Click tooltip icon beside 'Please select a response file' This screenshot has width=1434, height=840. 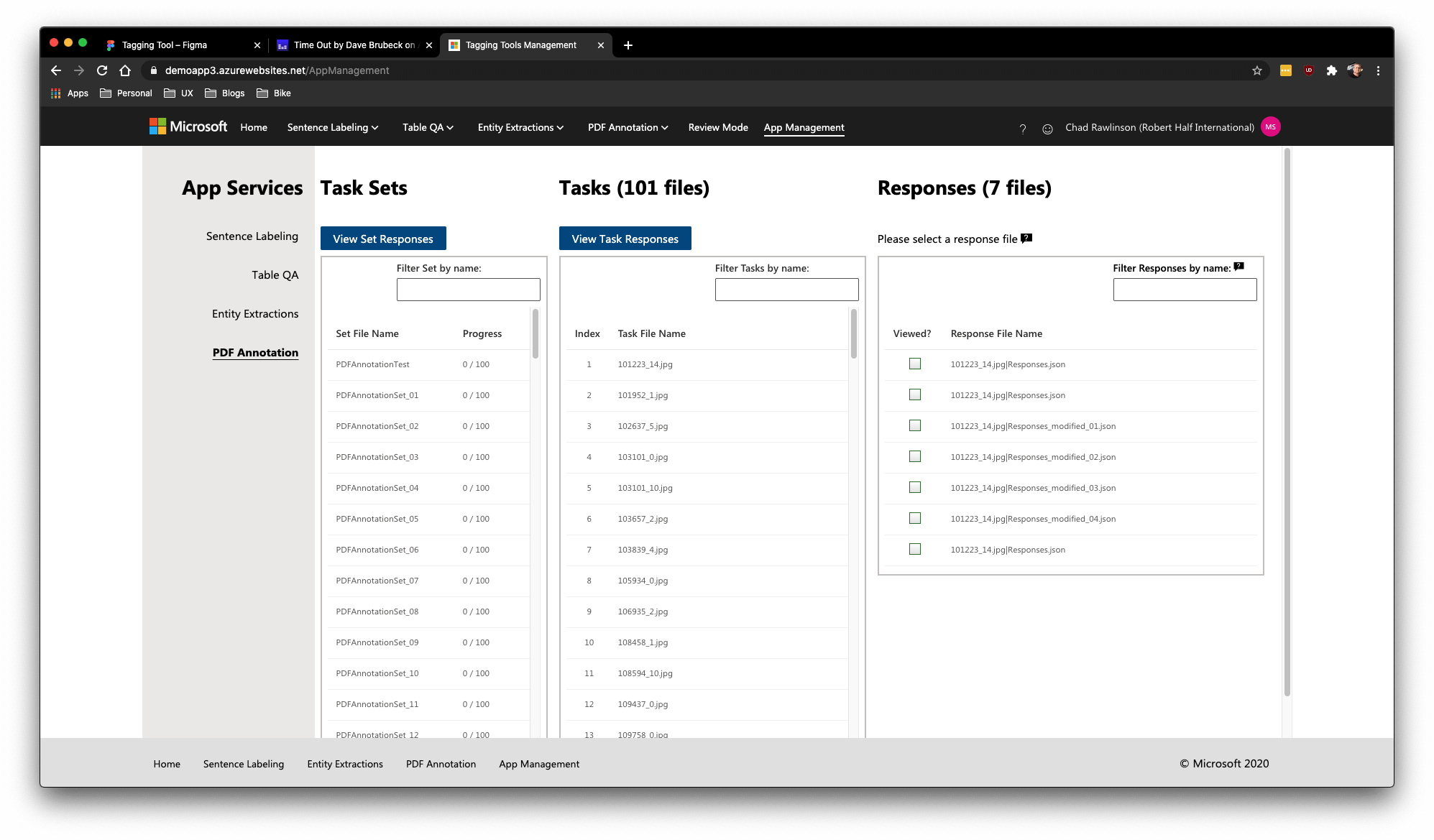(1026, 238)
